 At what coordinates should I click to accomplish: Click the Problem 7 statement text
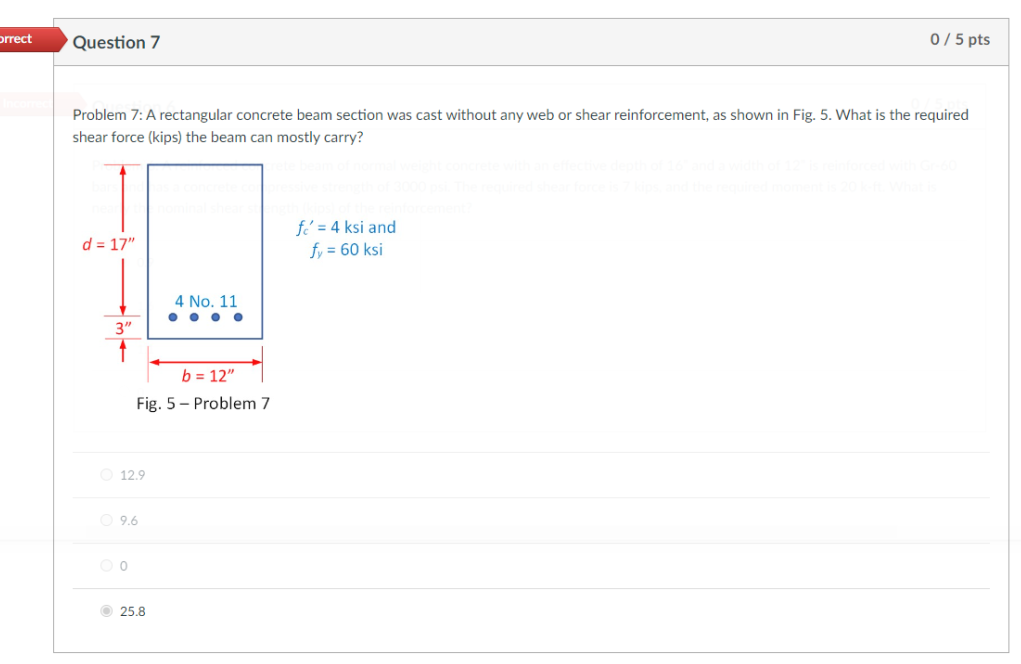coord(520,125)
